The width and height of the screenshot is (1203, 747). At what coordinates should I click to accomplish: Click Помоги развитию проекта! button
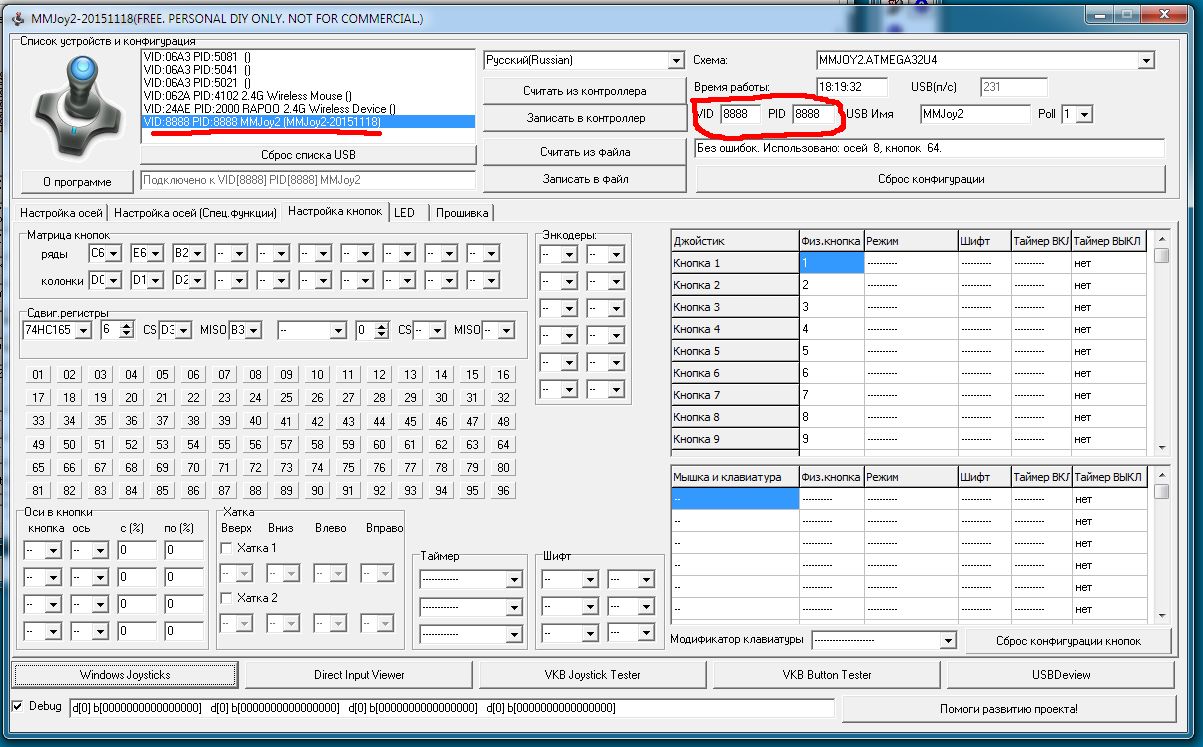pos(1008,709)
